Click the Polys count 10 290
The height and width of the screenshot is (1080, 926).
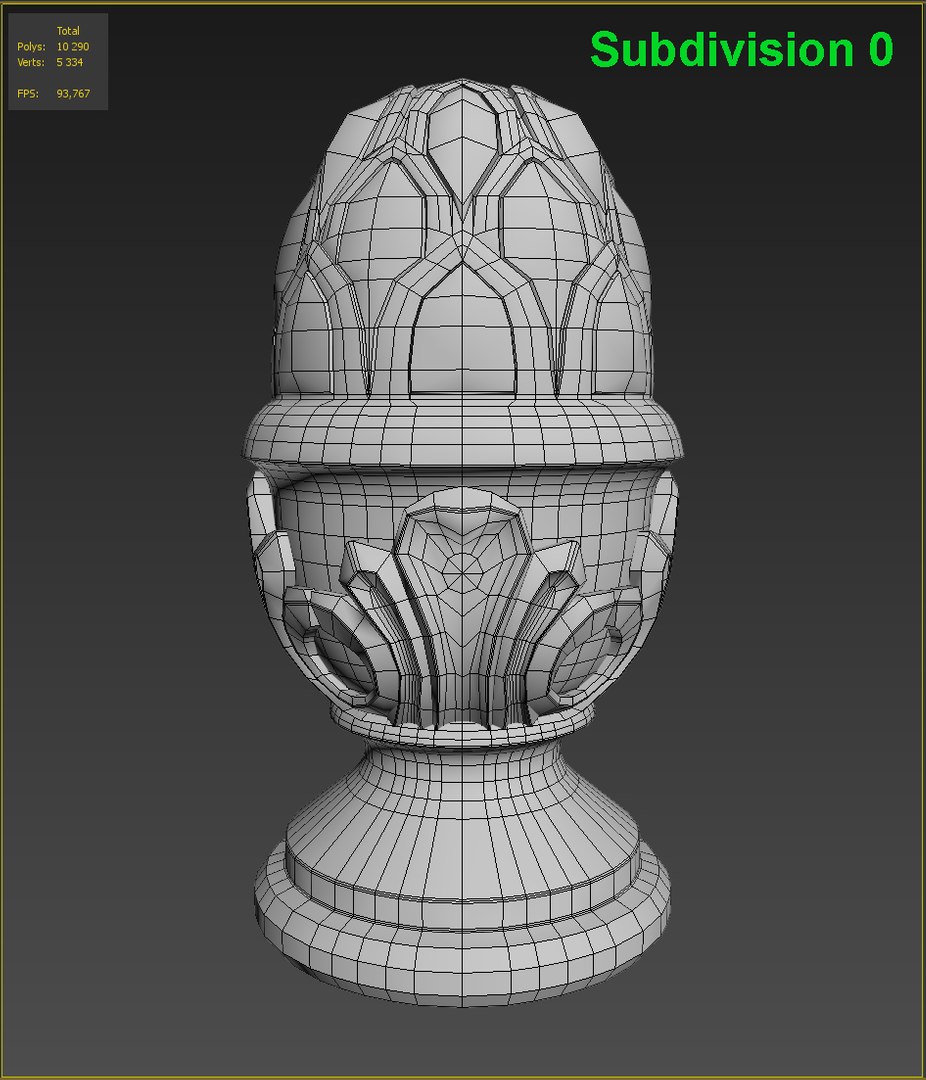72,47
